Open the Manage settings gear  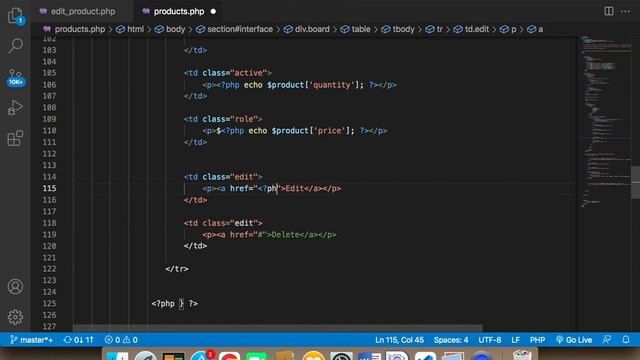pos(16,317)
